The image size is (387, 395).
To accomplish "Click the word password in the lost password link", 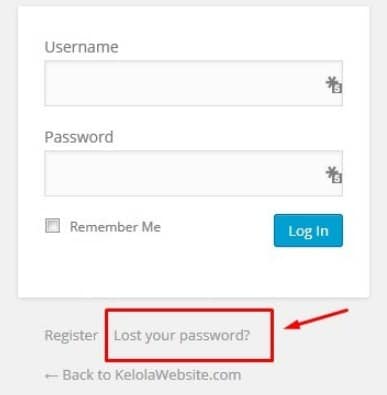I will click(x=215, y=336).
